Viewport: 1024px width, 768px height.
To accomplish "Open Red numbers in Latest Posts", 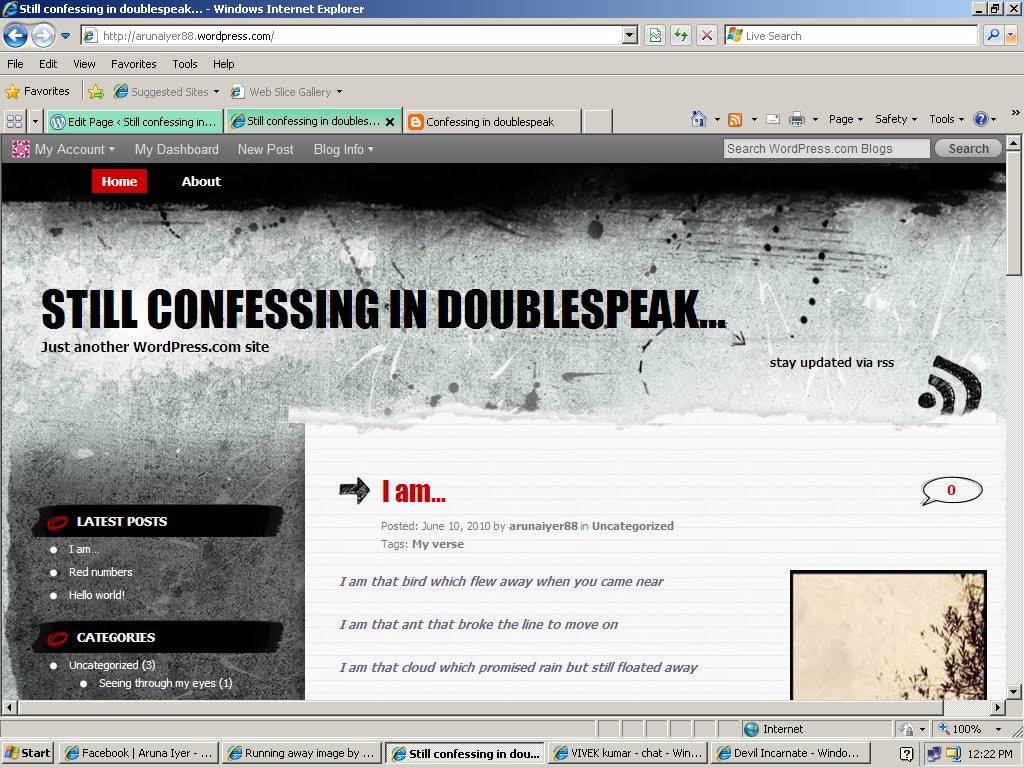I will point(101,572).
